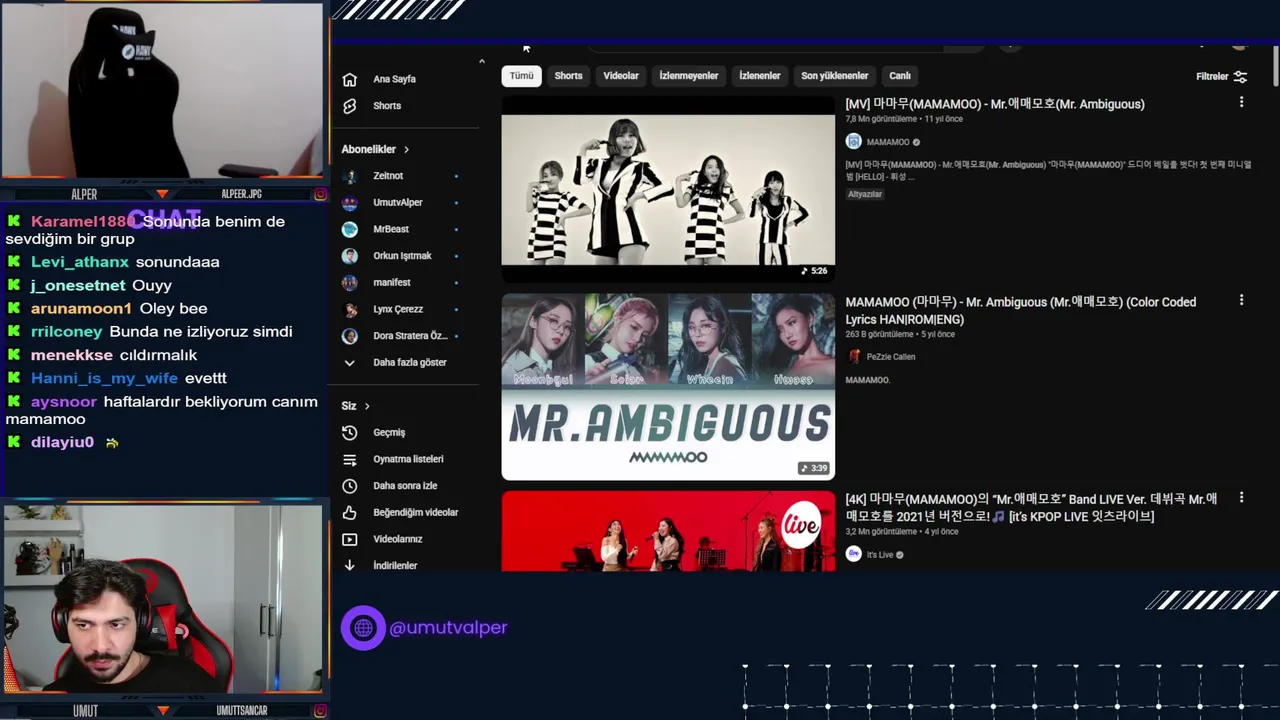Click menekkse username in chat
Screen dimensions: 1280x720
point(72,355)
